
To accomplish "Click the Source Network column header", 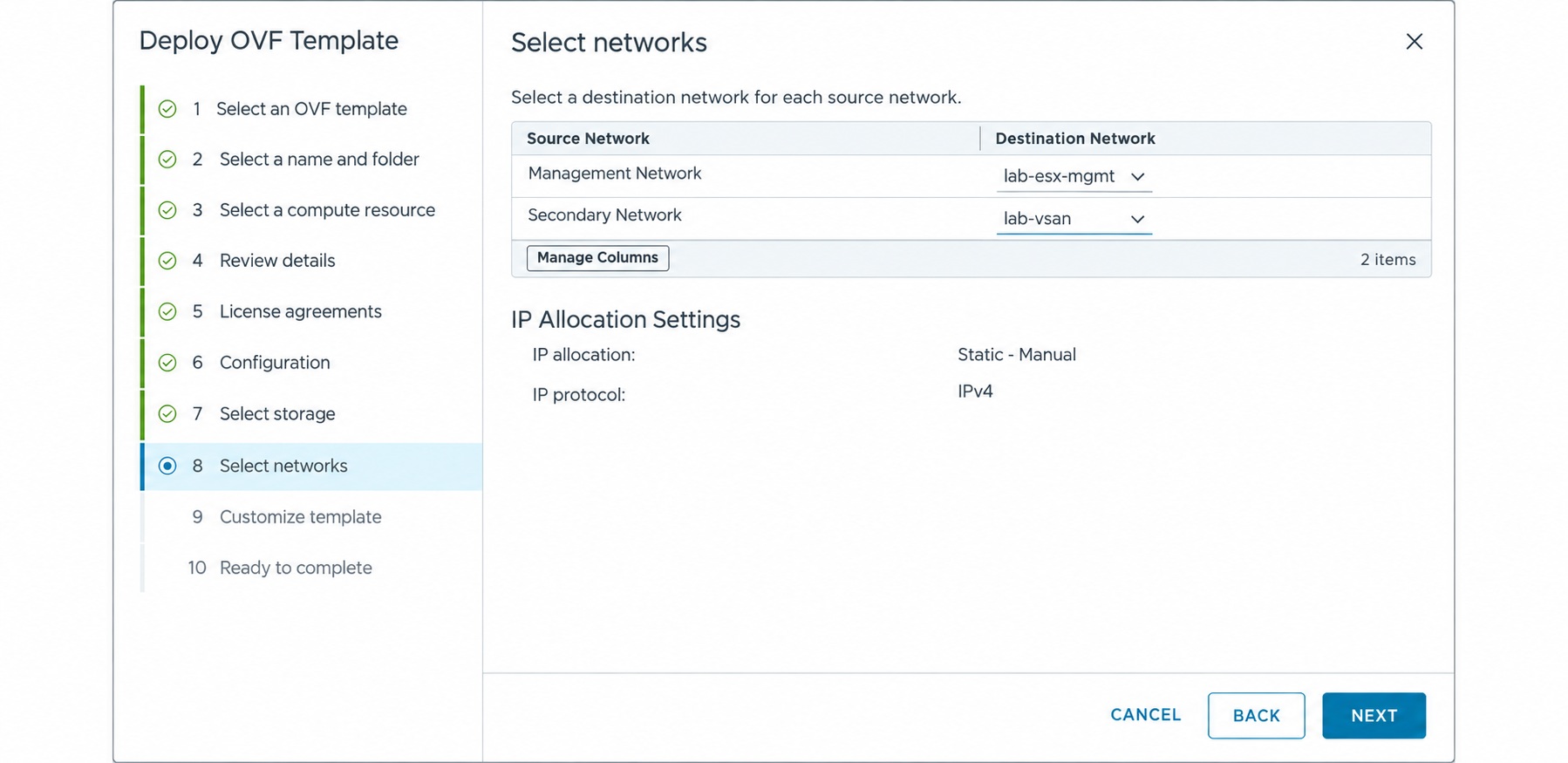I will pyautogui.click(x=588, y=139).
